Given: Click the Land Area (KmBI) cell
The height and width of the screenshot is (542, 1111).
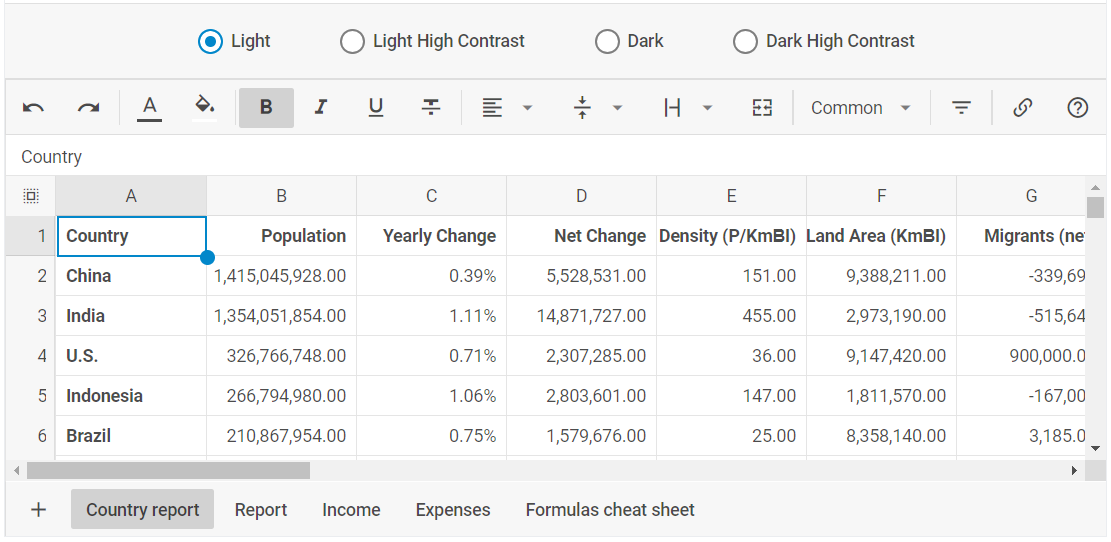Looking at the screenshot, I should coord(881,236).
